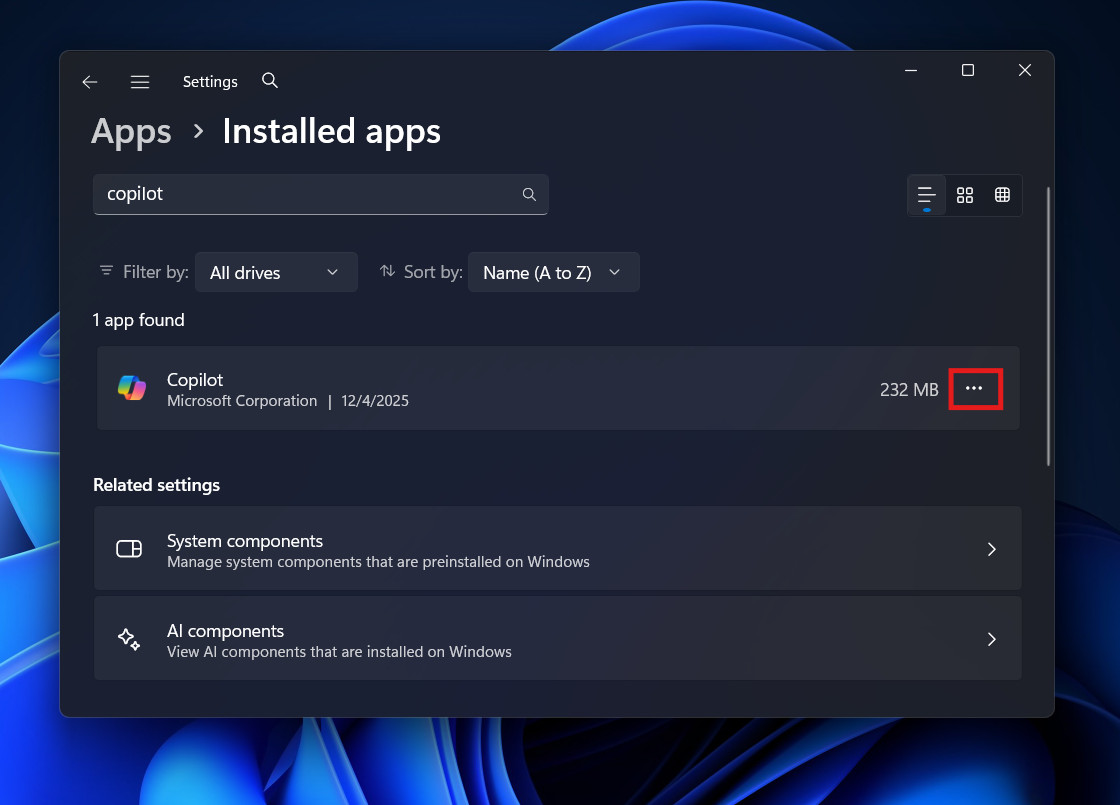Click inside the copilot search field
1120x805 pixels.
[x=310, y=194]
